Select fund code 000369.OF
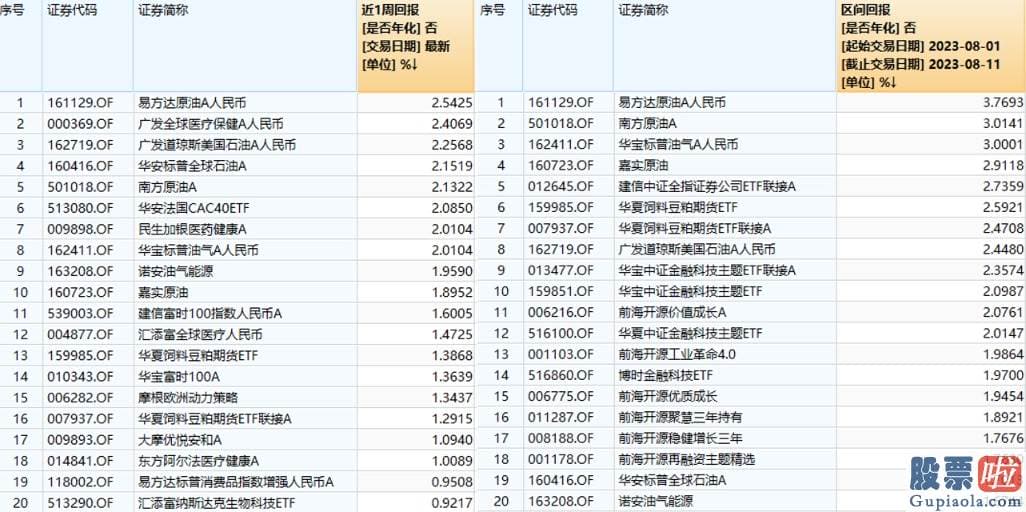Screen dimensions: 1026x512 pos(80,123)
